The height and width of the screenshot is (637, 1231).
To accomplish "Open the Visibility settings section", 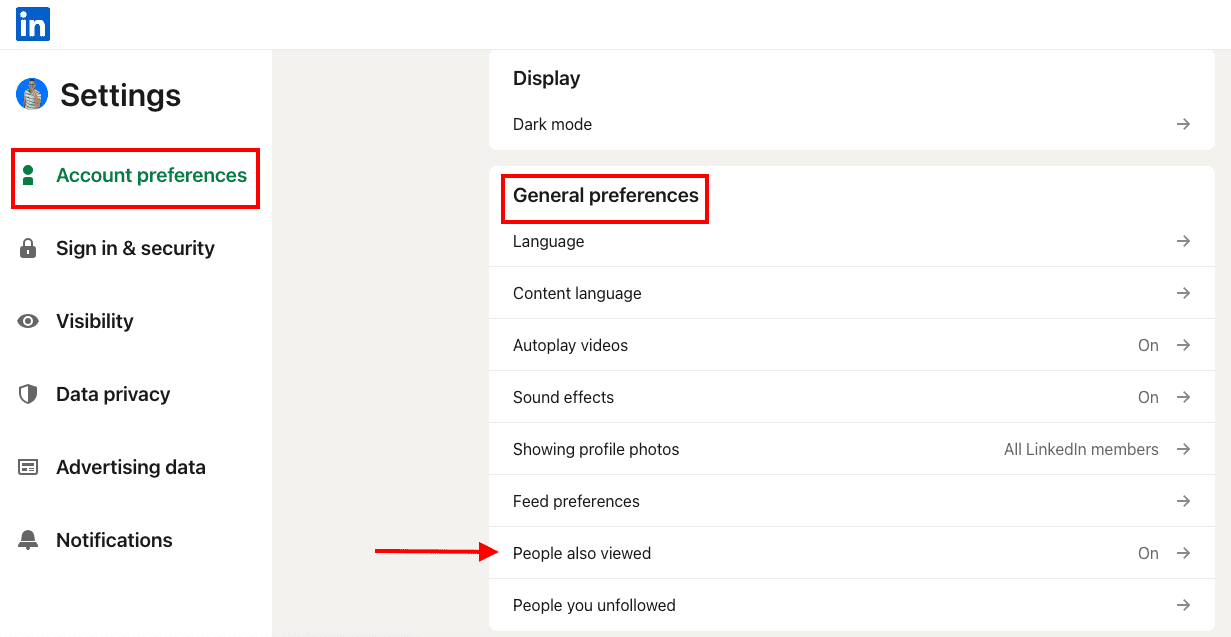I will click(x=94, y=321).
